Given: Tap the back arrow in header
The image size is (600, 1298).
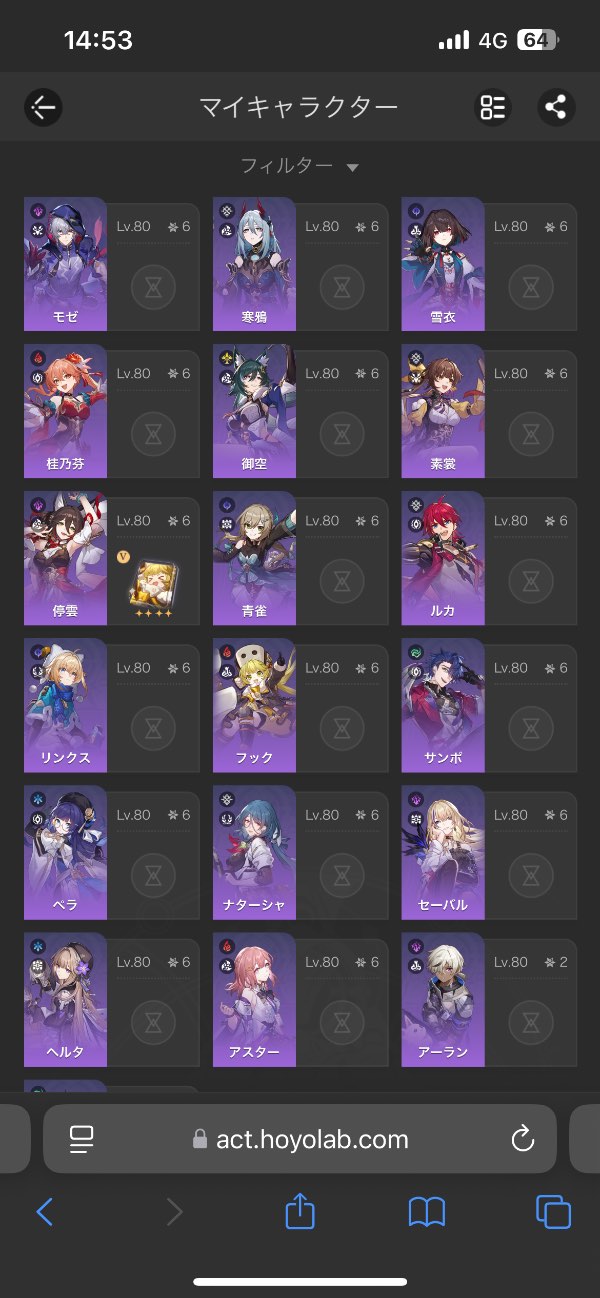Looking at the screenshot, I should [x=43, y=107].
